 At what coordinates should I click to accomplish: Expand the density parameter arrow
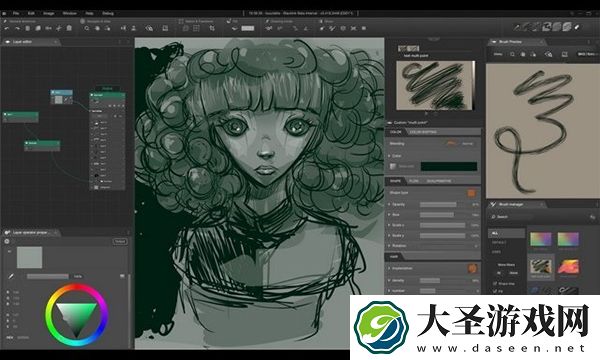[390, 280]
